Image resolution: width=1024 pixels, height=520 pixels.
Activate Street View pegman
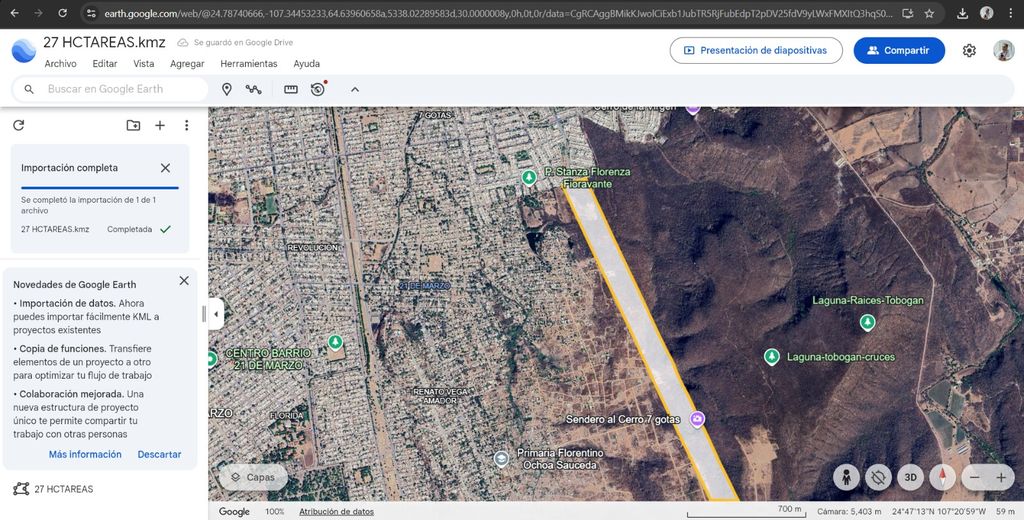(x=846, y=478)
